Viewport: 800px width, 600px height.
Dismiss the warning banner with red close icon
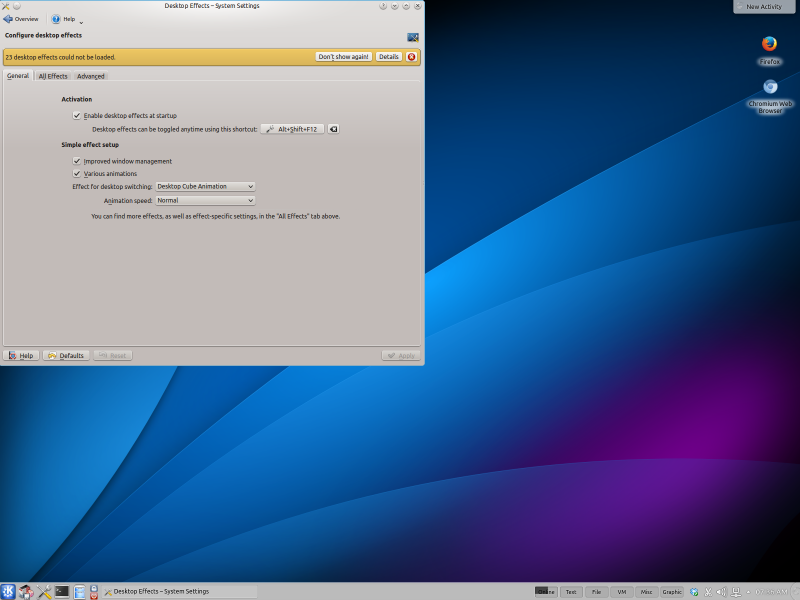point(411,57)
